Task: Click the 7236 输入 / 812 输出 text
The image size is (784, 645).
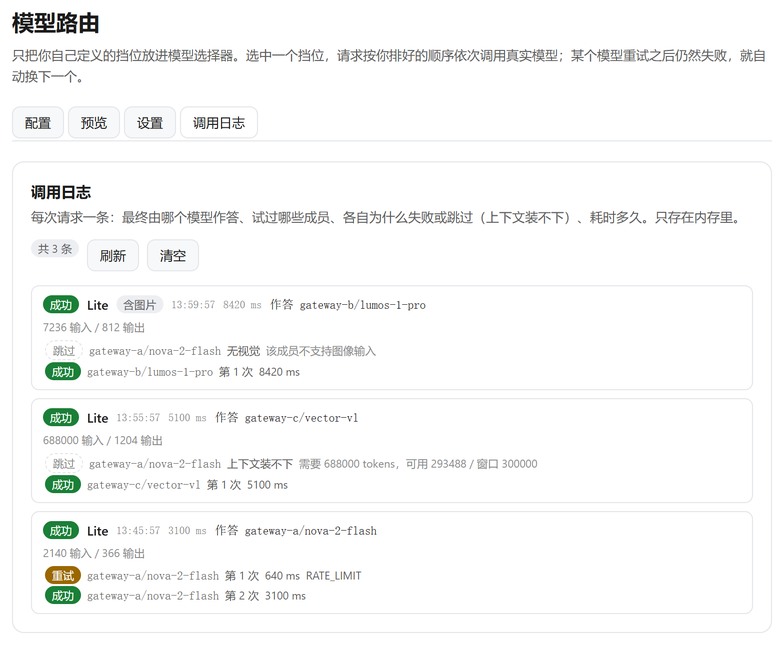Action: [94, 328]
